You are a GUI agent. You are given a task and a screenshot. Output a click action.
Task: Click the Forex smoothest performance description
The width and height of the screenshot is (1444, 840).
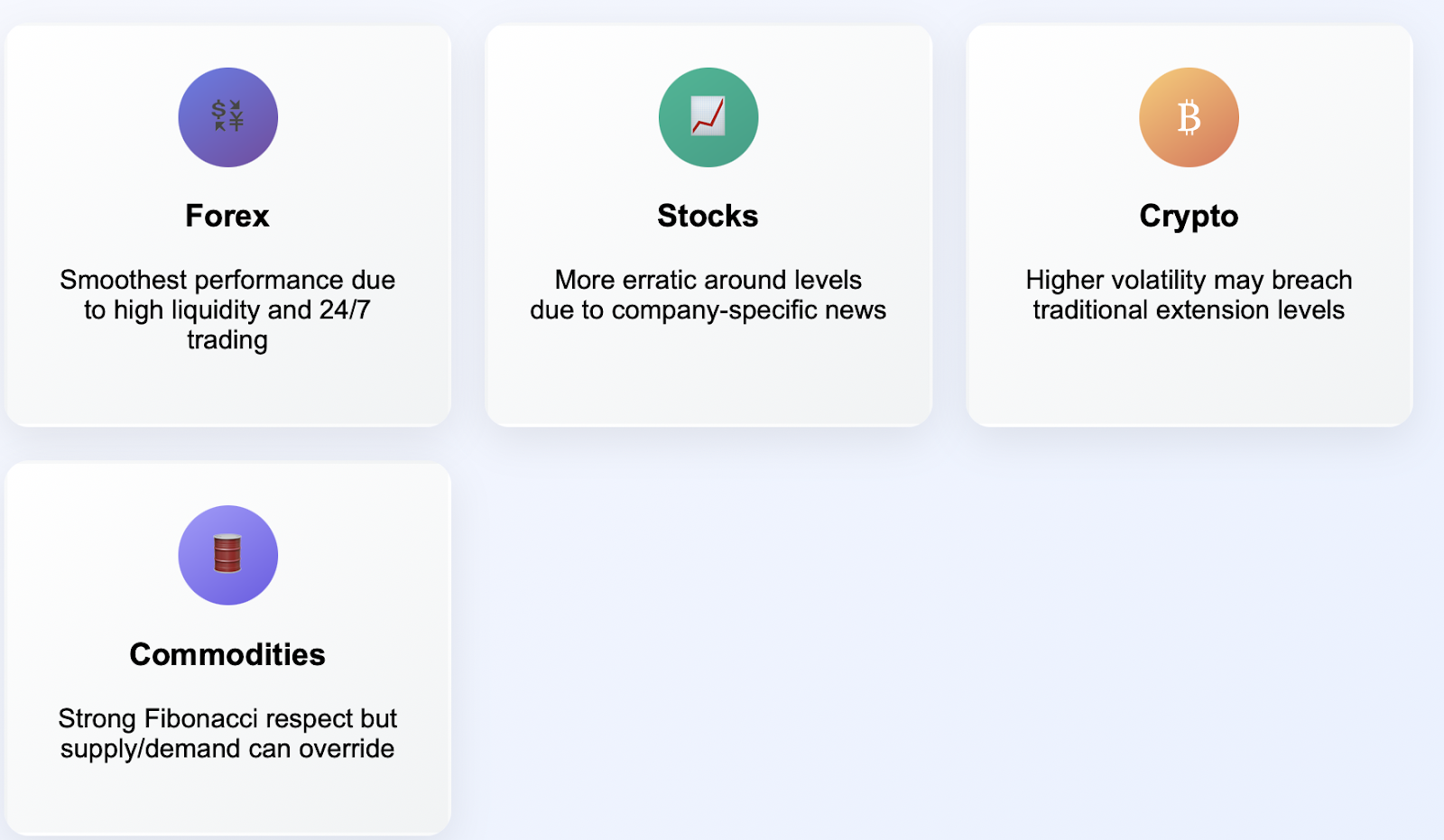point(227,309)
